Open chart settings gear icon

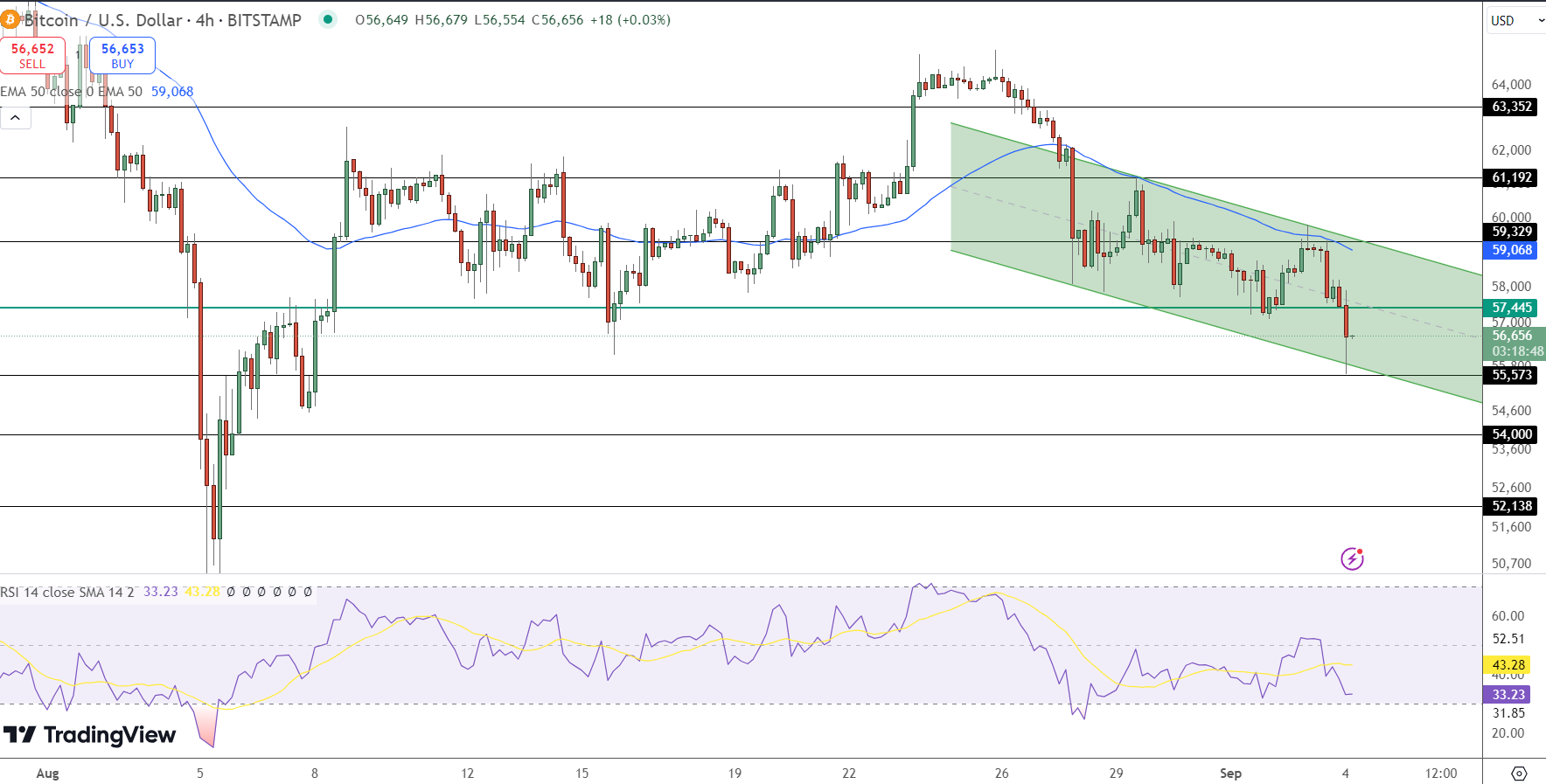pyautogui.click(x=1519, y=774)
